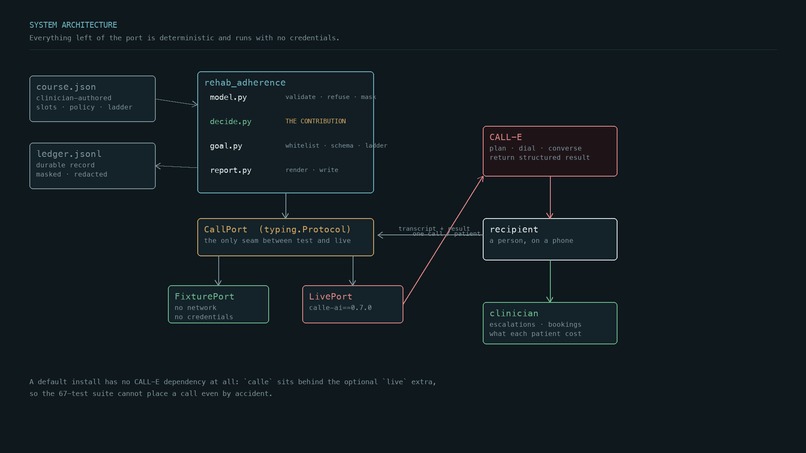The height and width of the screenshot is (453, 806).
Task: Click 'a person, on a phone' text
Action: click(x=531, y=241)
